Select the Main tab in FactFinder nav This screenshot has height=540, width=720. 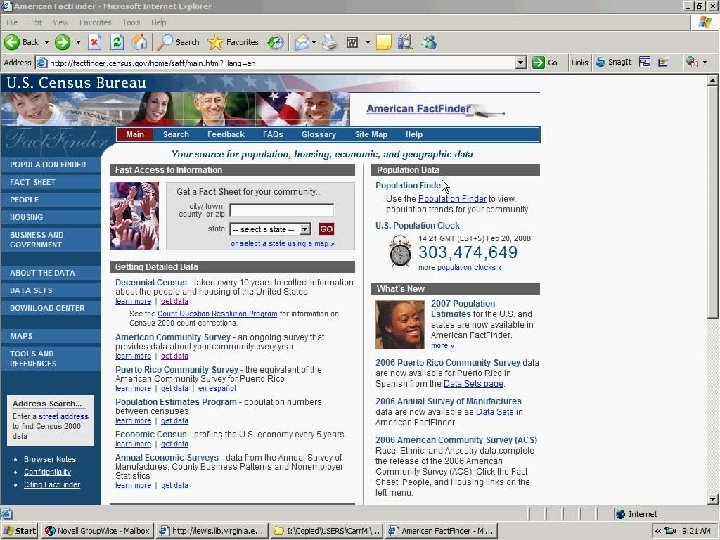pos(135,135)
